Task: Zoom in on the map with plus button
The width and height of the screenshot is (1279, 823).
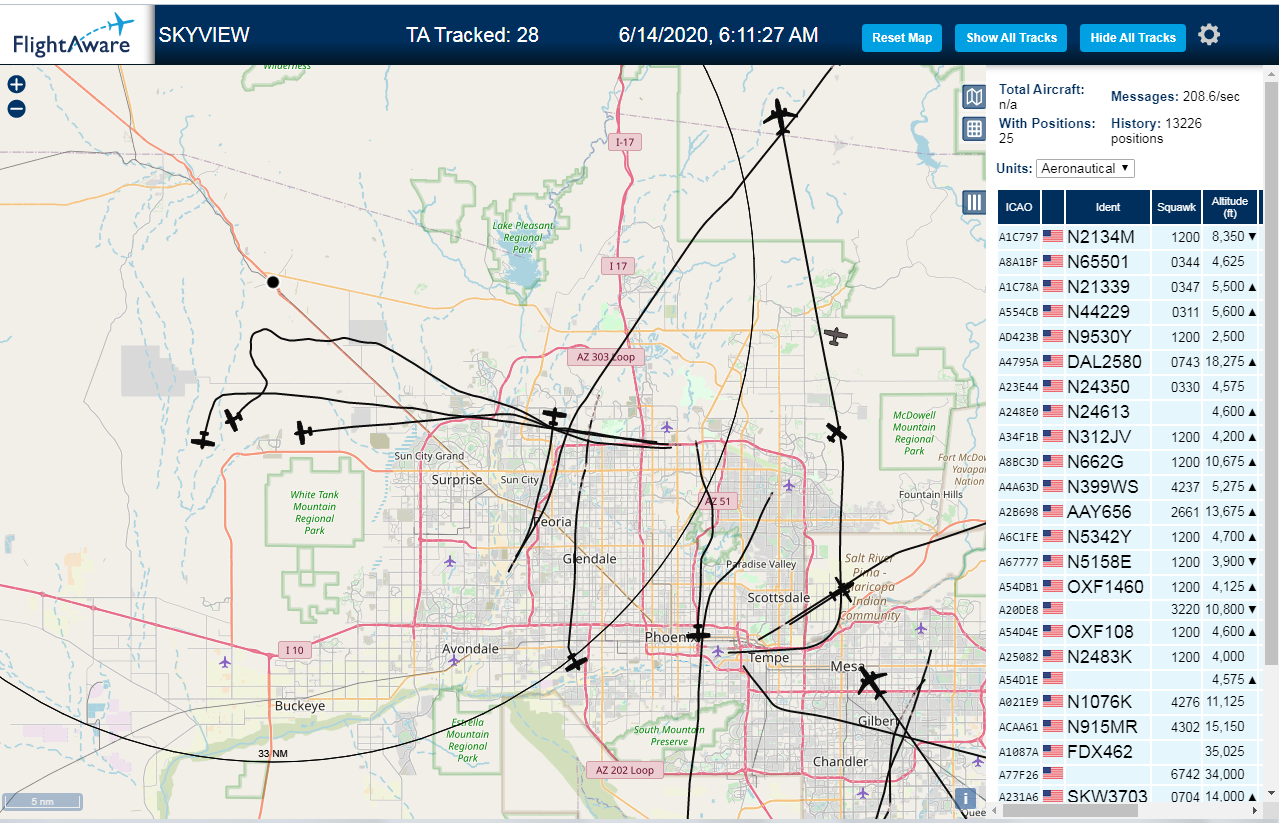Action: click(16, 85)
